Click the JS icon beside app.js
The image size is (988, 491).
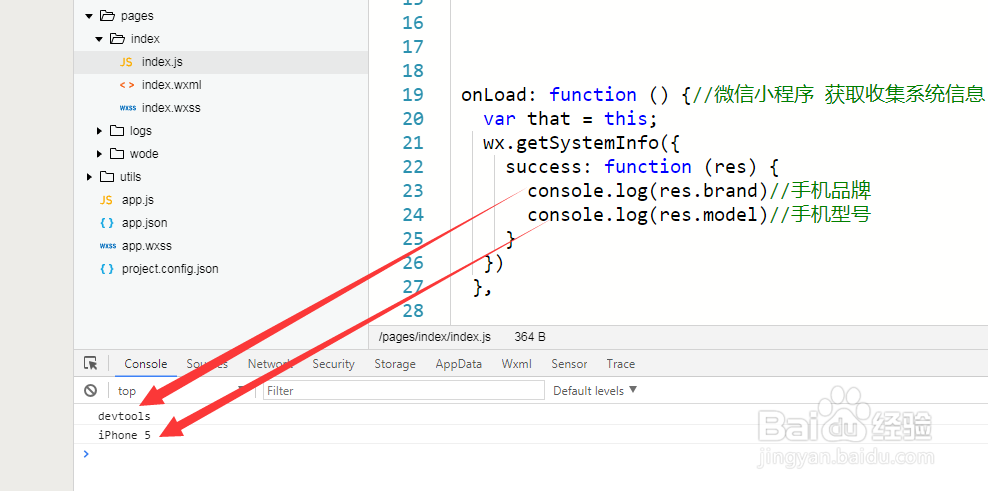click(x=106, y=200)
